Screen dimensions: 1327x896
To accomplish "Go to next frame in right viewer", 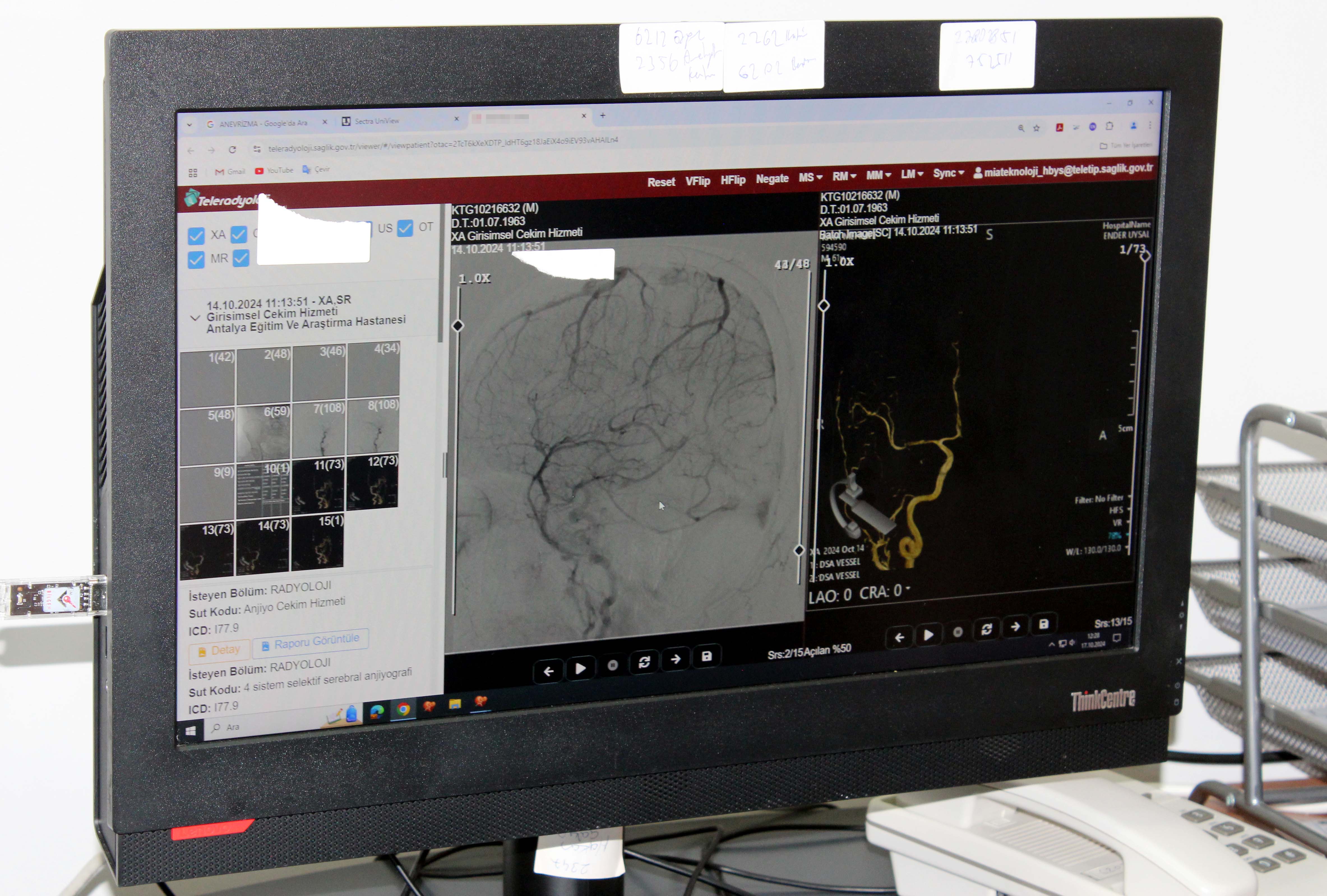I will tap(1015, 627).
